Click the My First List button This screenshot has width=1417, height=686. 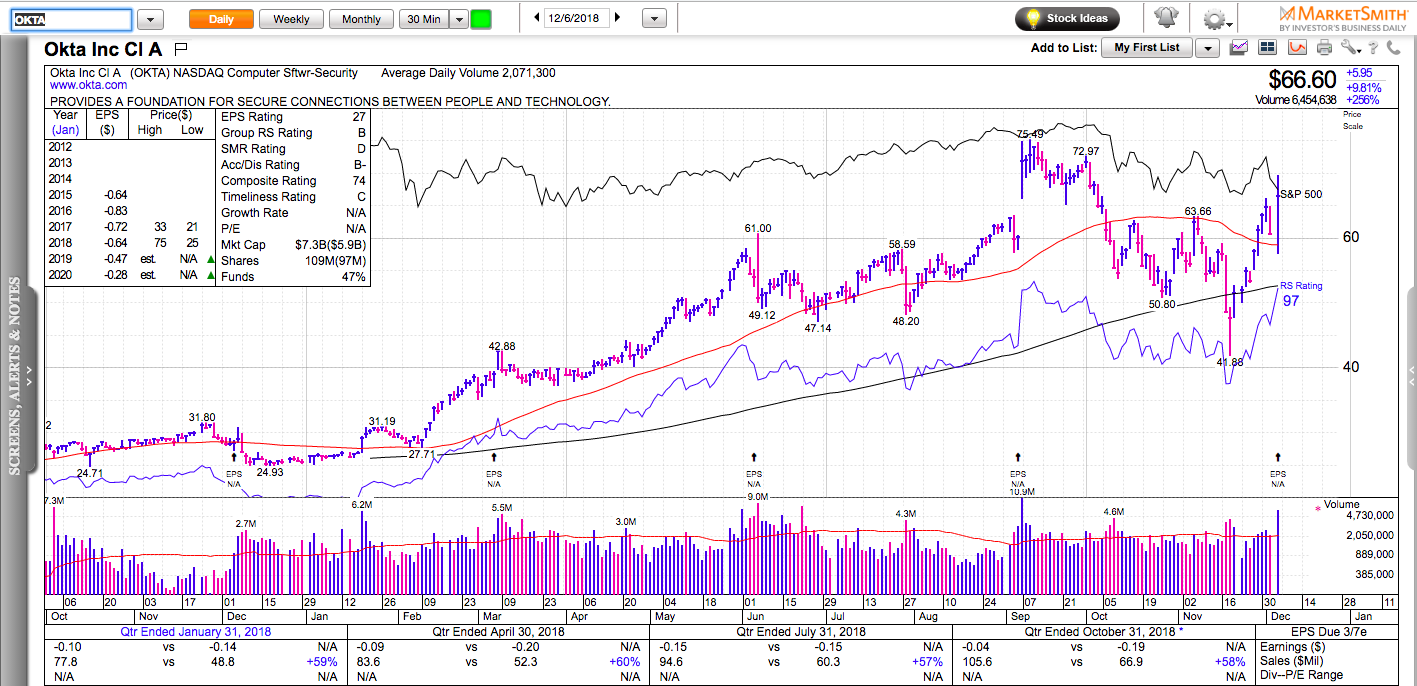click(1147, 48)
